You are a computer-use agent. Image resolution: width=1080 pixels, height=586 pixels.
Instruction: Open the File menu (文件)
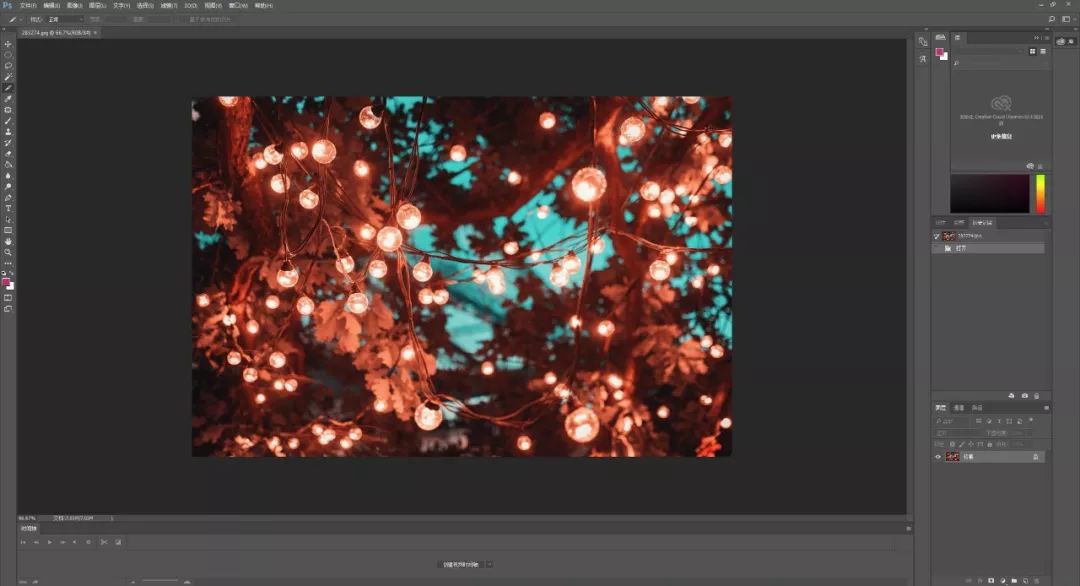coord(27,6)
